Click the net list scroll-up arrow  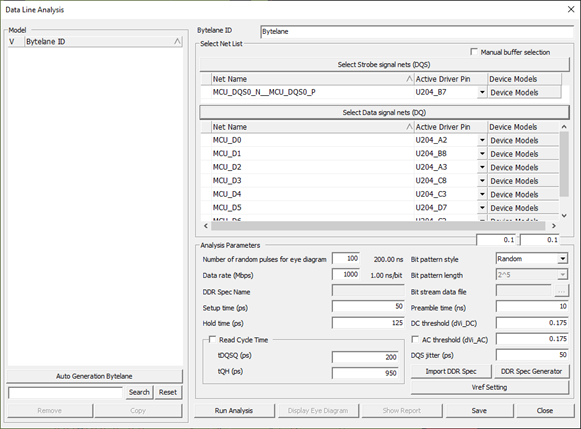(564, 127)
